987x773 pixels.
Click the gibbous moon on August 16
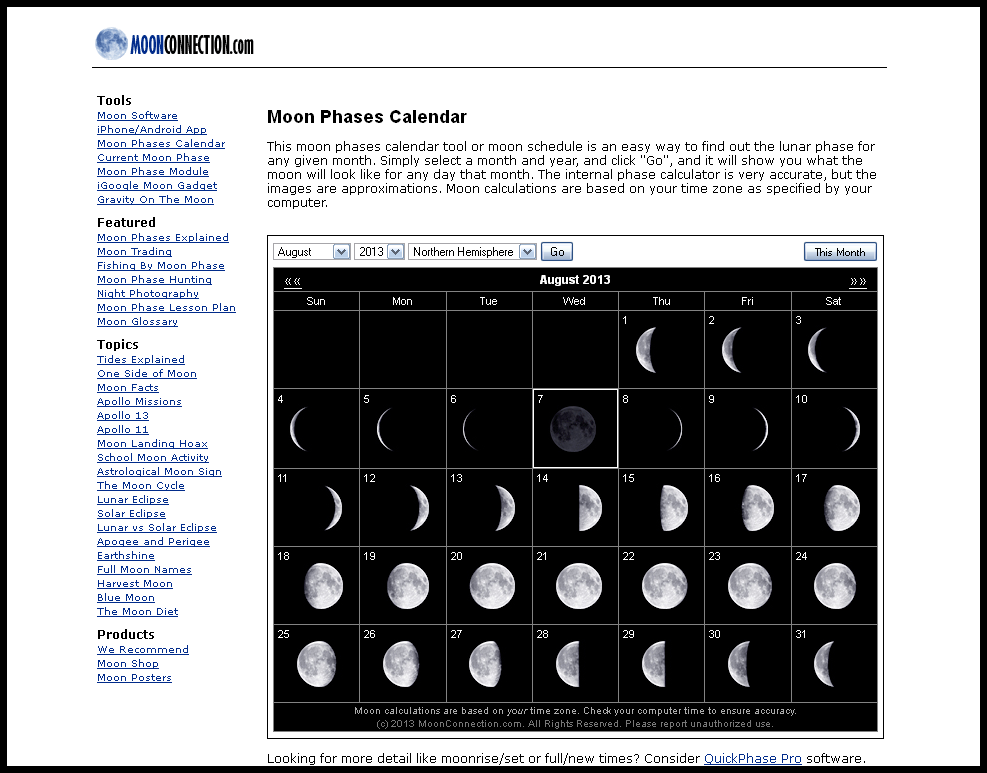tap(758, 507)
